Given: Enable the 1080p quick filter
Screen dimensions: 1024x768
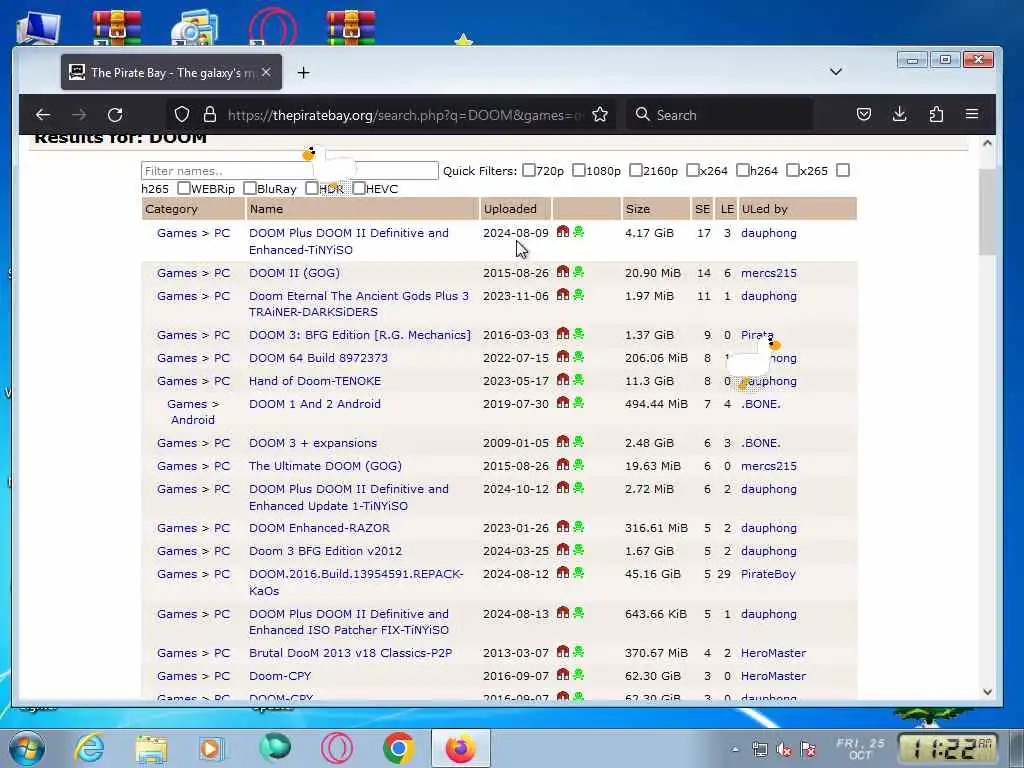Looking at the screenshot, I should [579, 170].
